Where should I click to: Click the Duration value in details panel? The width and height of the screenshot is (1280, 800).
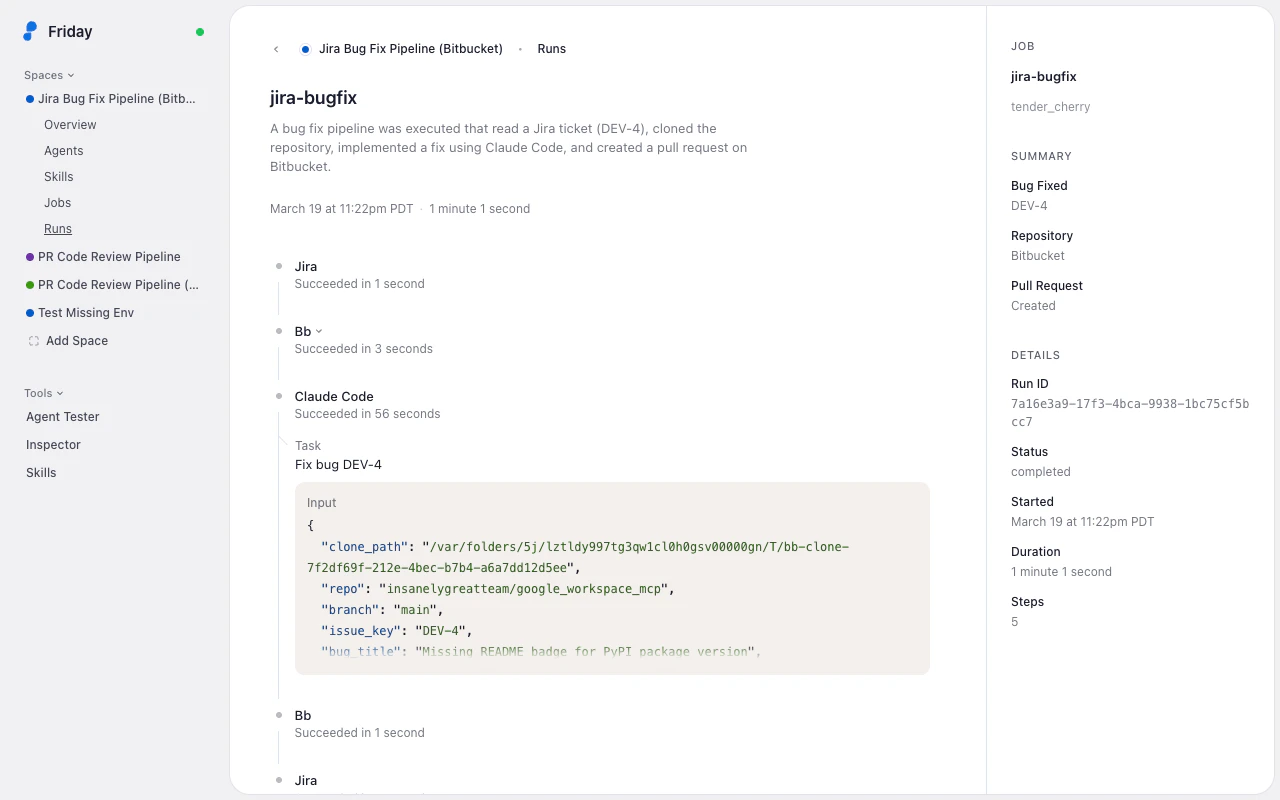click(x=1061, y=572)
